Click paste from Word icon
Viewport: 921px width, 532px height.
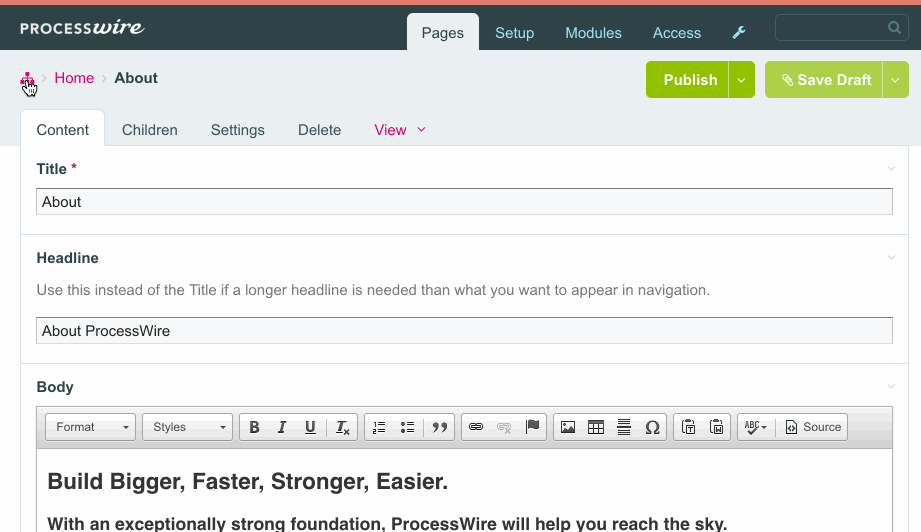coord(717,427)
